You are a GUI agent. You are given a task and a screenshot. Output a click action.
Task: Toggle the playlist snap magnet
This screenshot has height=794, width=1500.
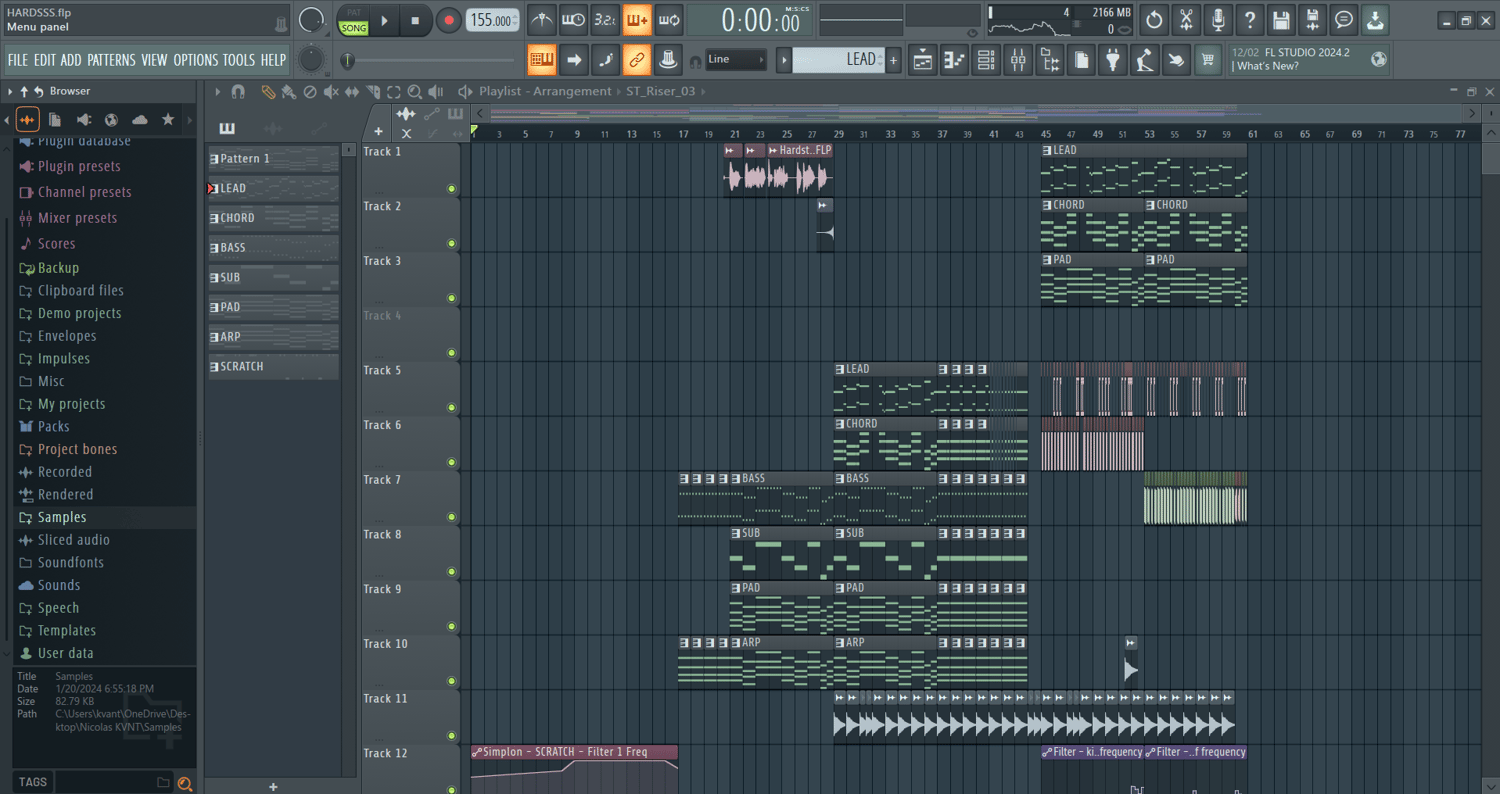pyautogui.click(x=238, y=92)
